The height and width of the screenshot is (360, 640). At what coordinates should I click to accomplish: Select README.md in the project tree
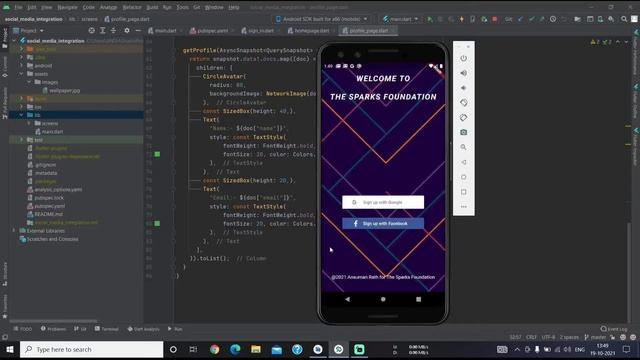[x=45, y=214]
